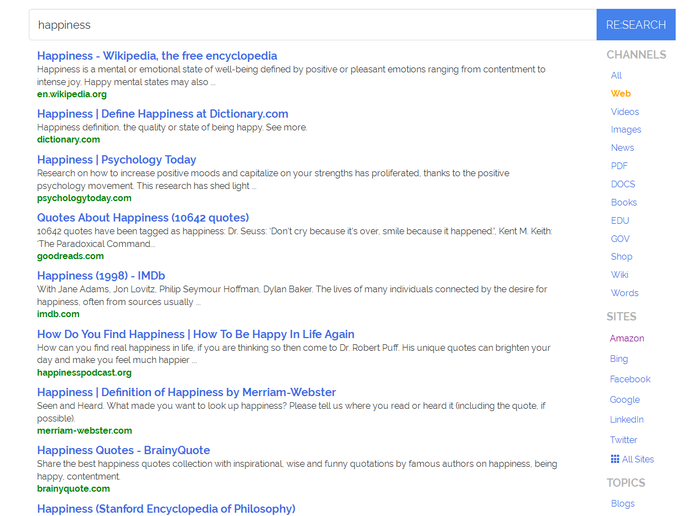Switch to the All channel

tap(616, 75)
